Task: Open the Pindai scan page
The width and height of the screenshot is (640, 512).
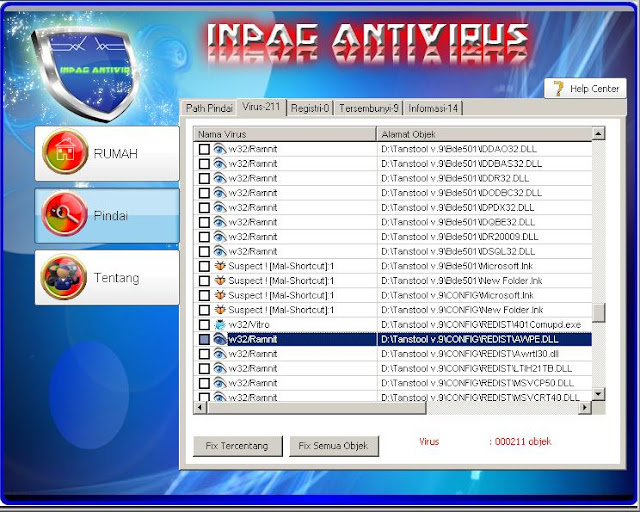Action: [107, 216]
